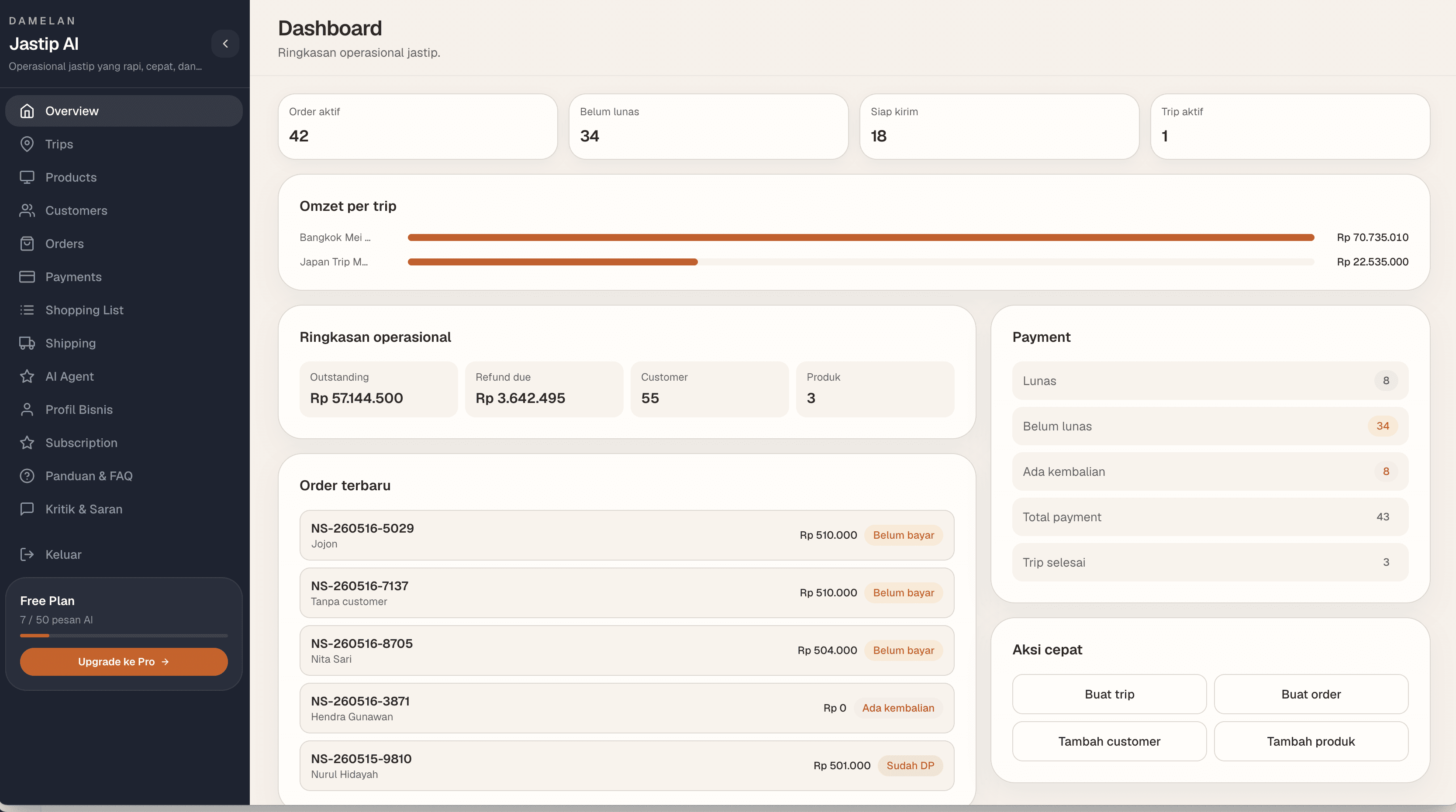
Task: Click the Products monitor icon
Action: 27,177
